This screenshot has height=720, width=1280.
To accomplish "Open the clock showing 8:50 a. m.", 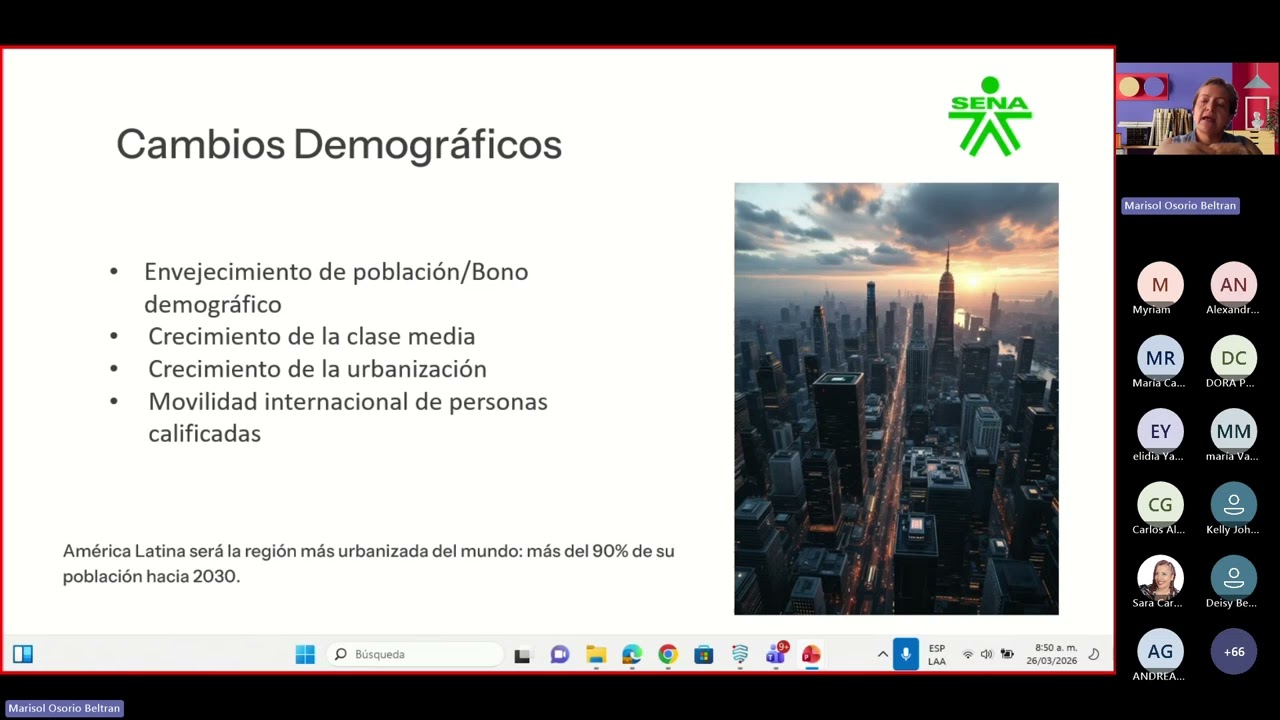I will [x=1056, y=648].
